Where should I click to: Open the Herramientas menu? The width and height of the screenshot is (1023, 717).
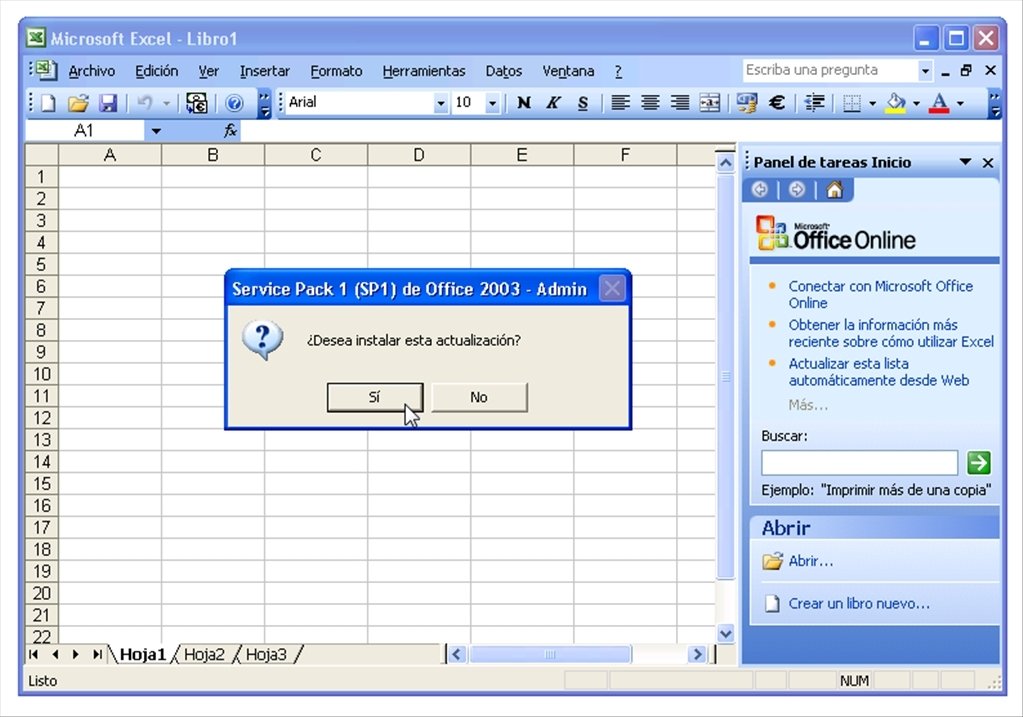(x=424, y=71)
